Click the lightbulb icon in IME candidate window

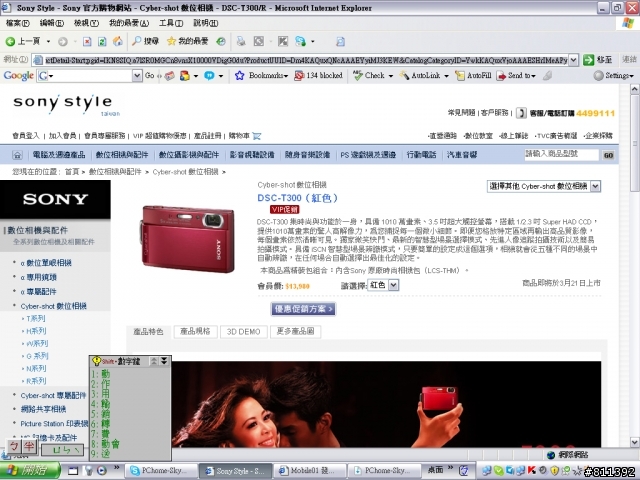(96, 361)
